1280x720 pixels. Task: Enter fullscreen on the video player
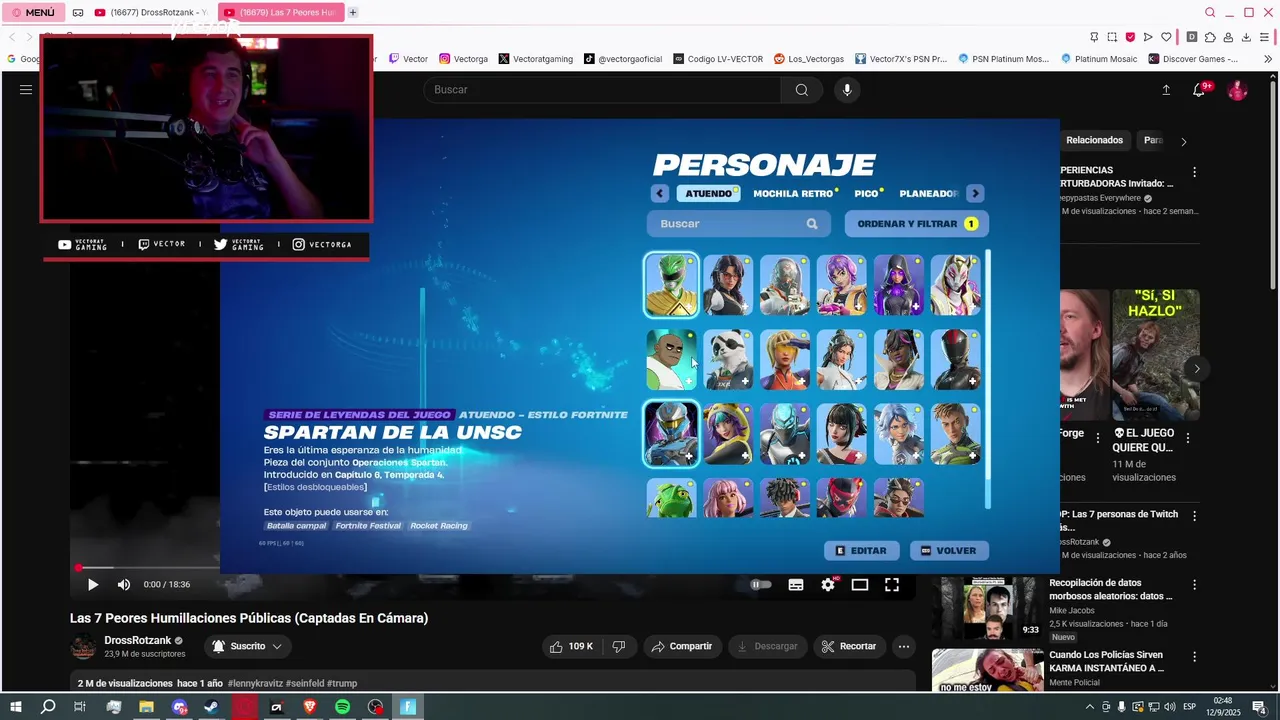pyautogui.click(x=892, y=585)
